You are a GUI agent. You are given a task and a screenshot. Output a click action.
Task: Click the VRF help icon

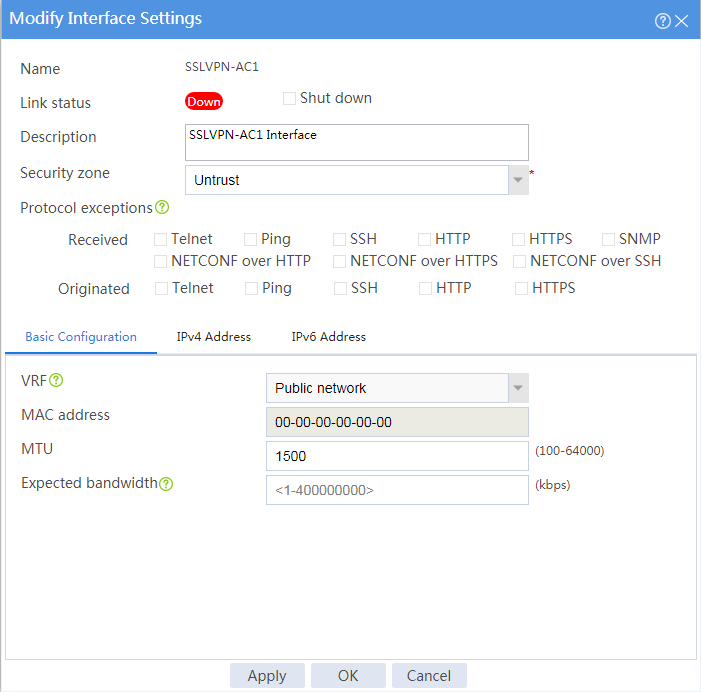click(x=56, y=380)
